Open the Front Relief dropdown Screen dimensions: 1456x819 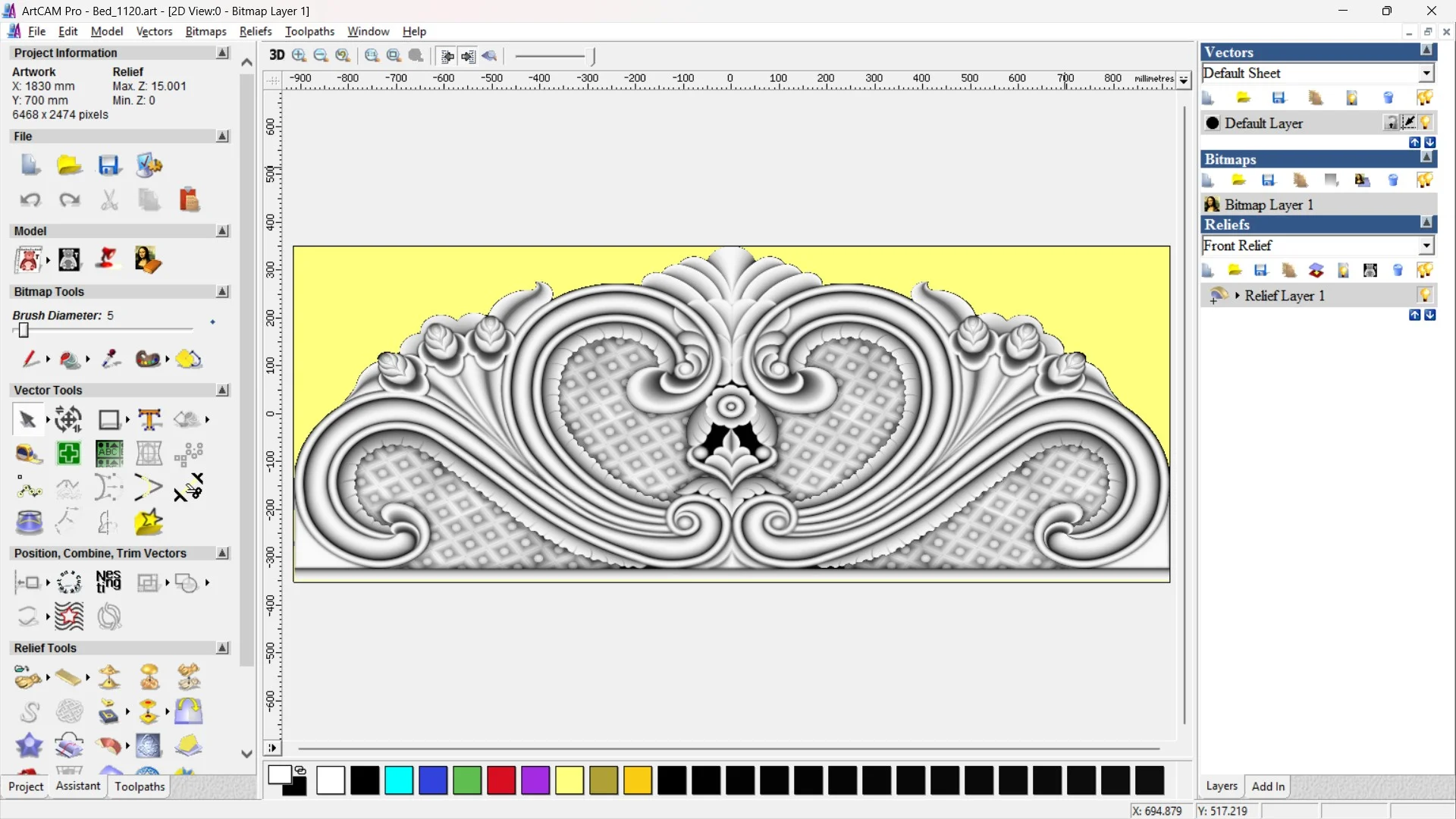coord(1426,246)
